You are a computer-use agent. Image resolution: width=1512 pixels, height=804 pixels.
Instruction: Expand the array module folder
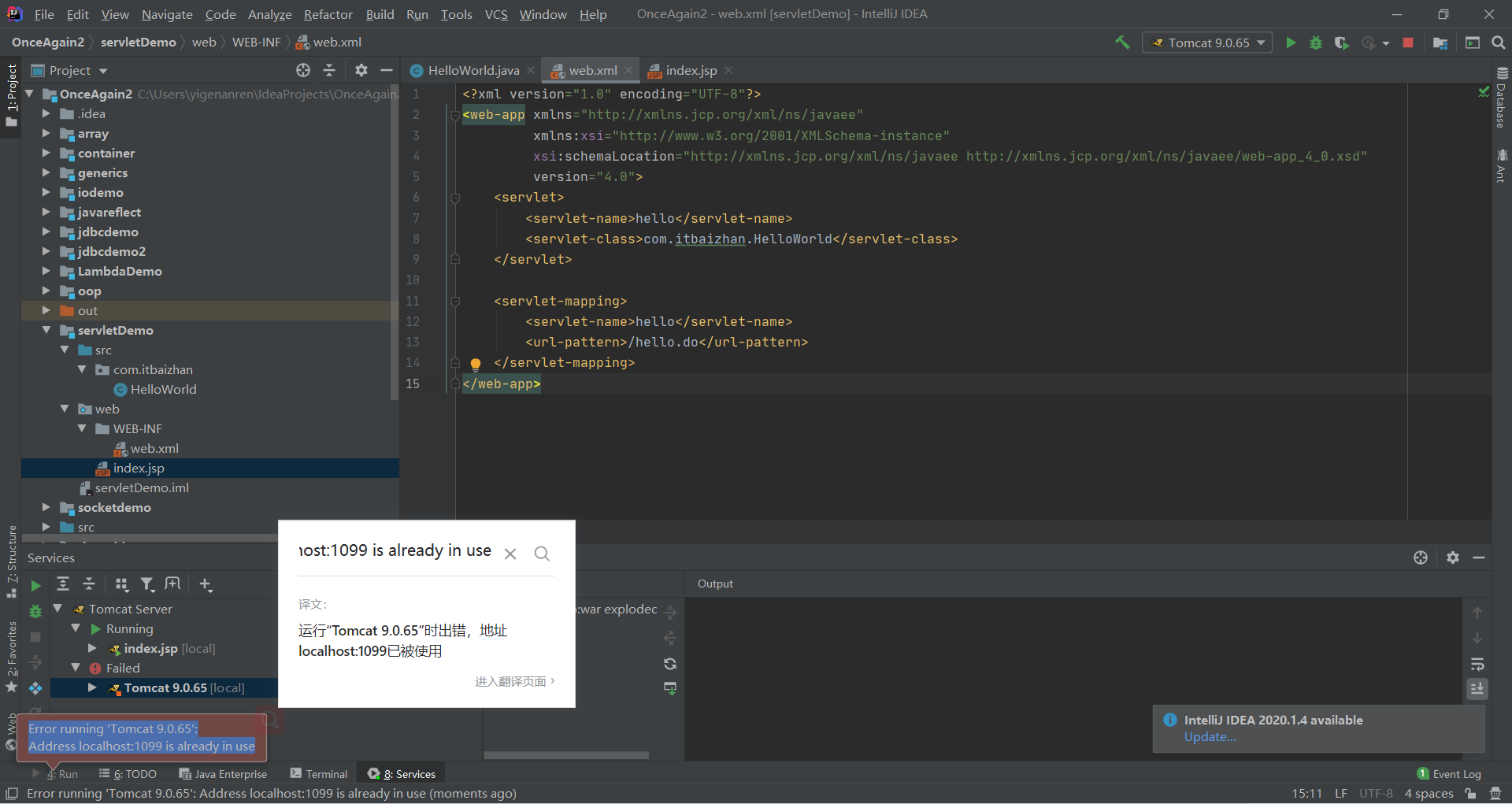click(46, 133)
